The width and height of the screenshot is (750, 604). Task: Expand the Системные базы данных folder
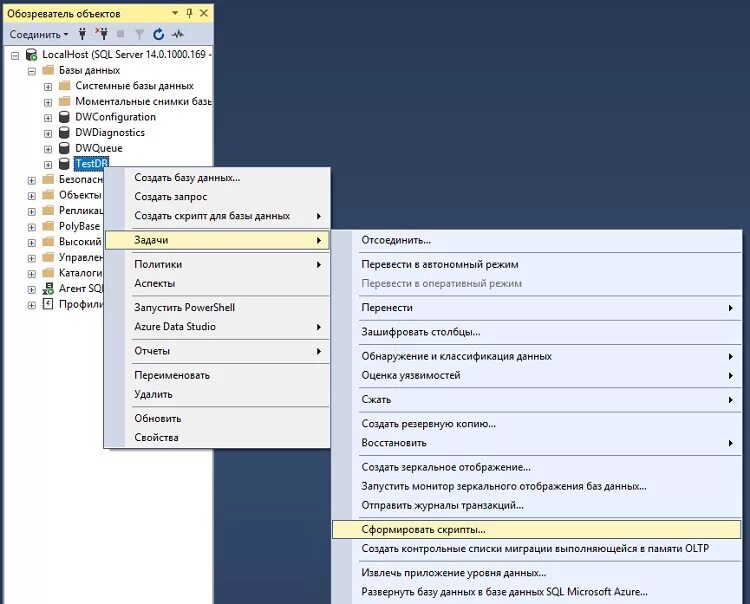point(48,87)
